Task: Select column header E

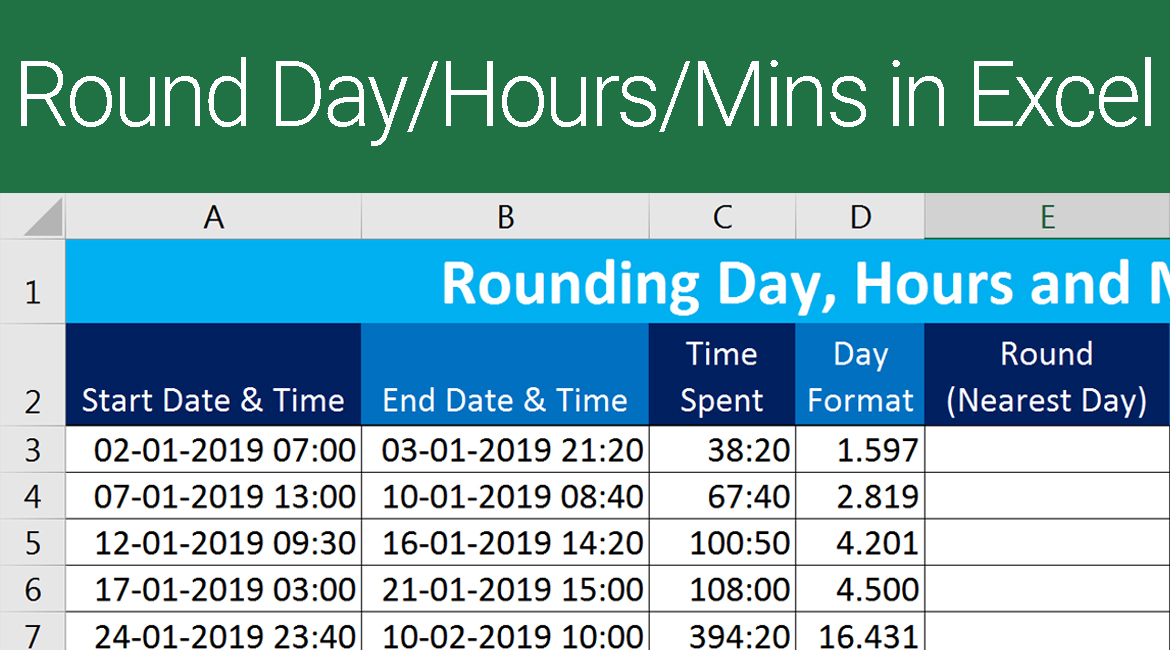Action: tap(1046, 217)
